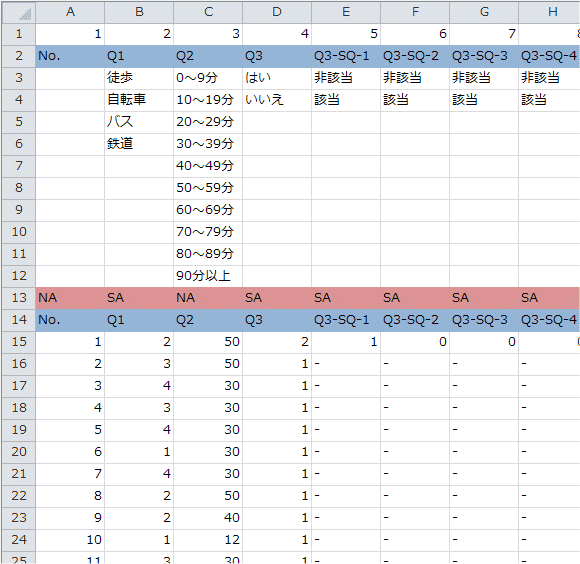
Task: Click respondent number 10 in column A
Action: click(70, 540)
